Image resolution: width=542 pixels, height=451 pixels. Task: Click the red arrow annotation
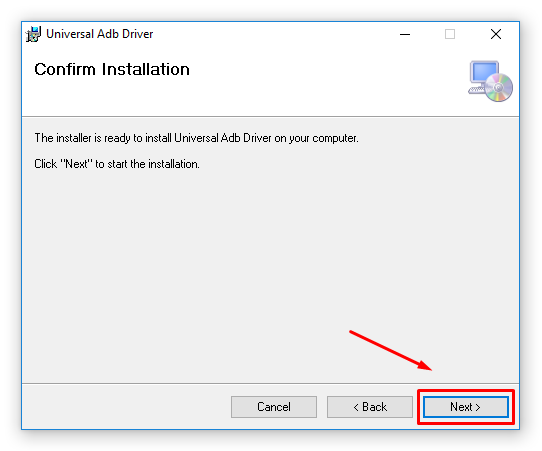(x=391, y=350)
